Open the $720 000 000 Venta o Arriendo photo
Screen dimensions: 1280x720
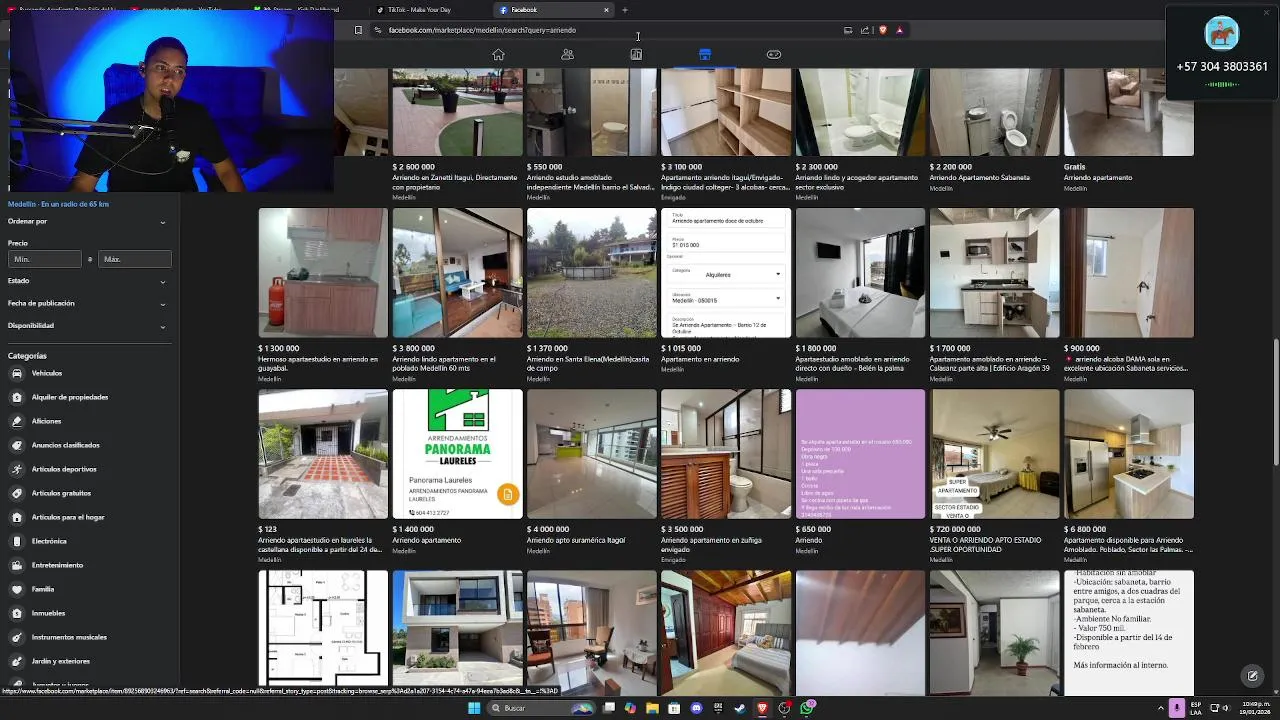(x=994, y=454)
